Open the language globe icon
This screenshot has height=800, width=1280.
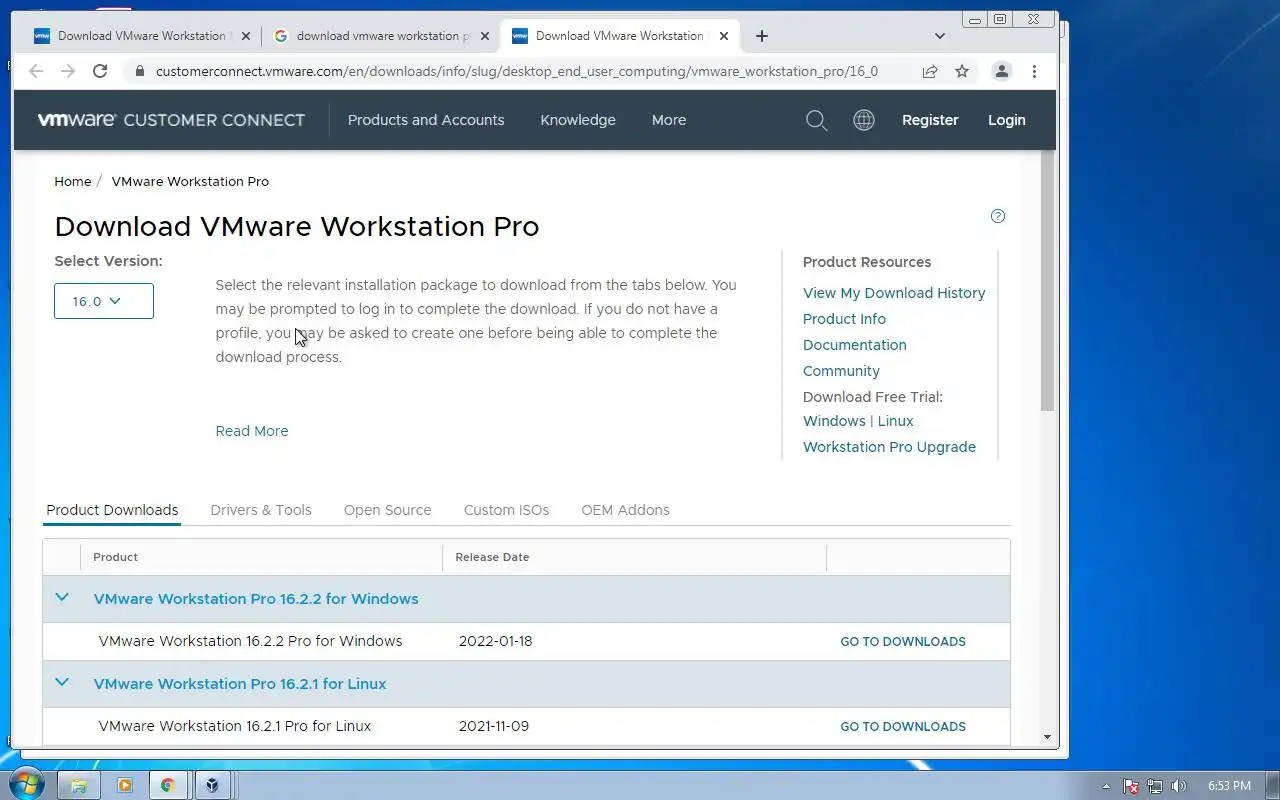tap(864, 120)
